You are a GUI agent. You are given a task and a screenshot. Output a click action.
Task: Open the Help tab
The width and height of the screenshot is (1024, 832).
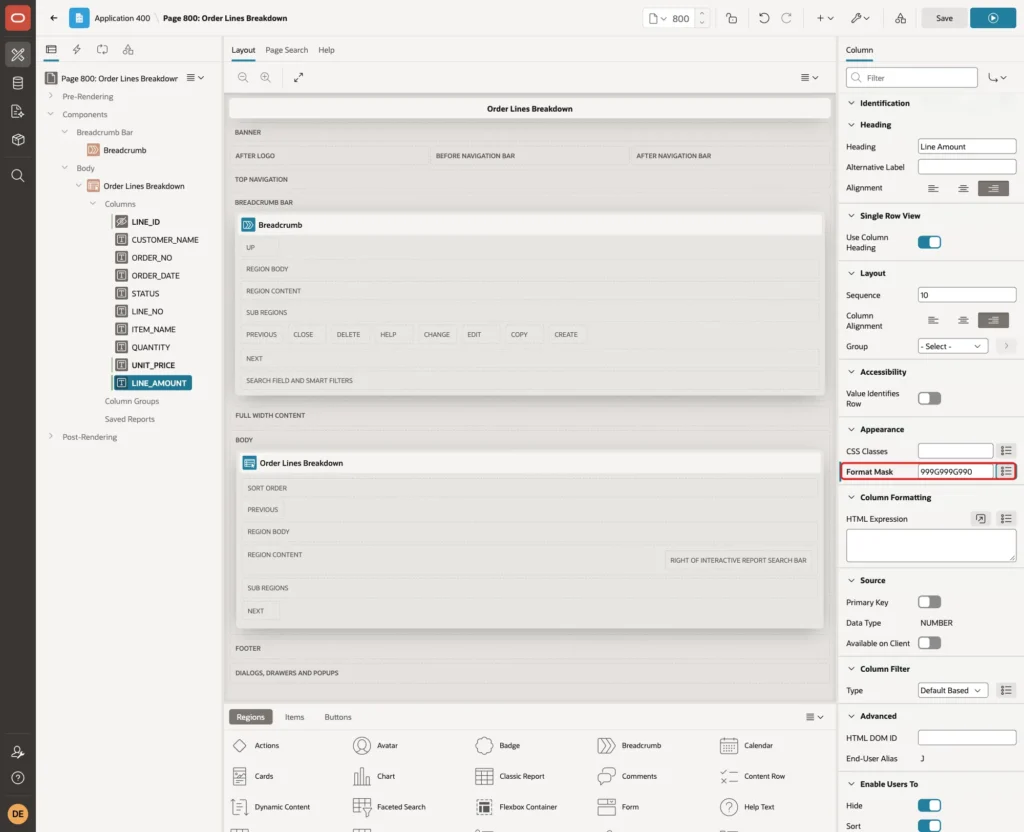coord(326,50)
